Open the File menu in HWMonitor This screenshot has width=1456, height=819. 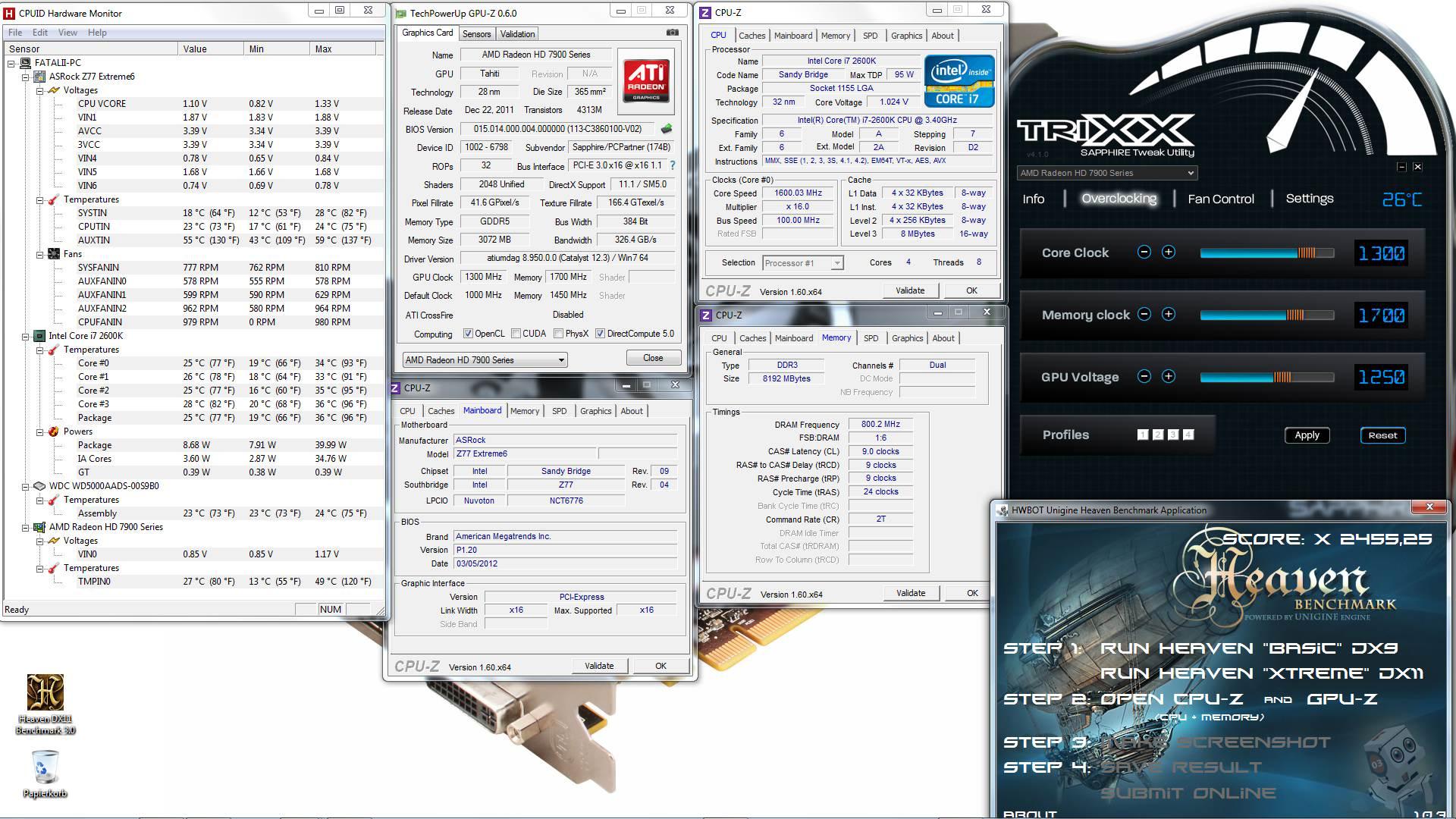(x=15, y=33)
